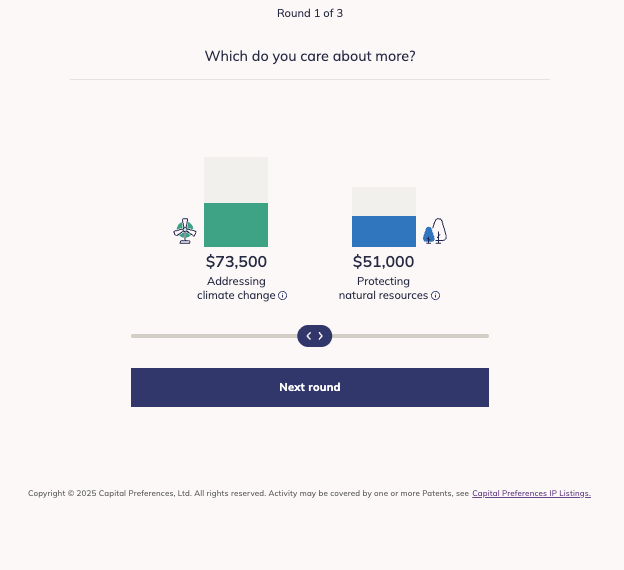Click the Next round button
The image size is (624, 570).
(x=310, y=387)
